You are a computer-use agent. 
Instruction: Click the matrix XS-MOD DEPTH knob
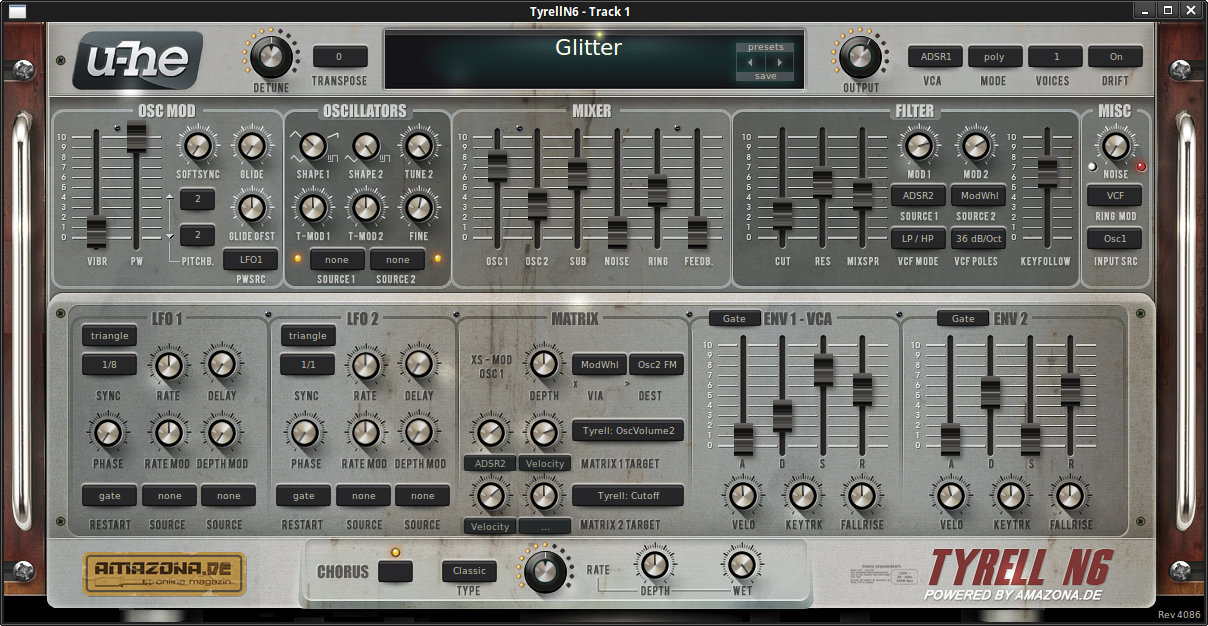[x=543, y=365]
